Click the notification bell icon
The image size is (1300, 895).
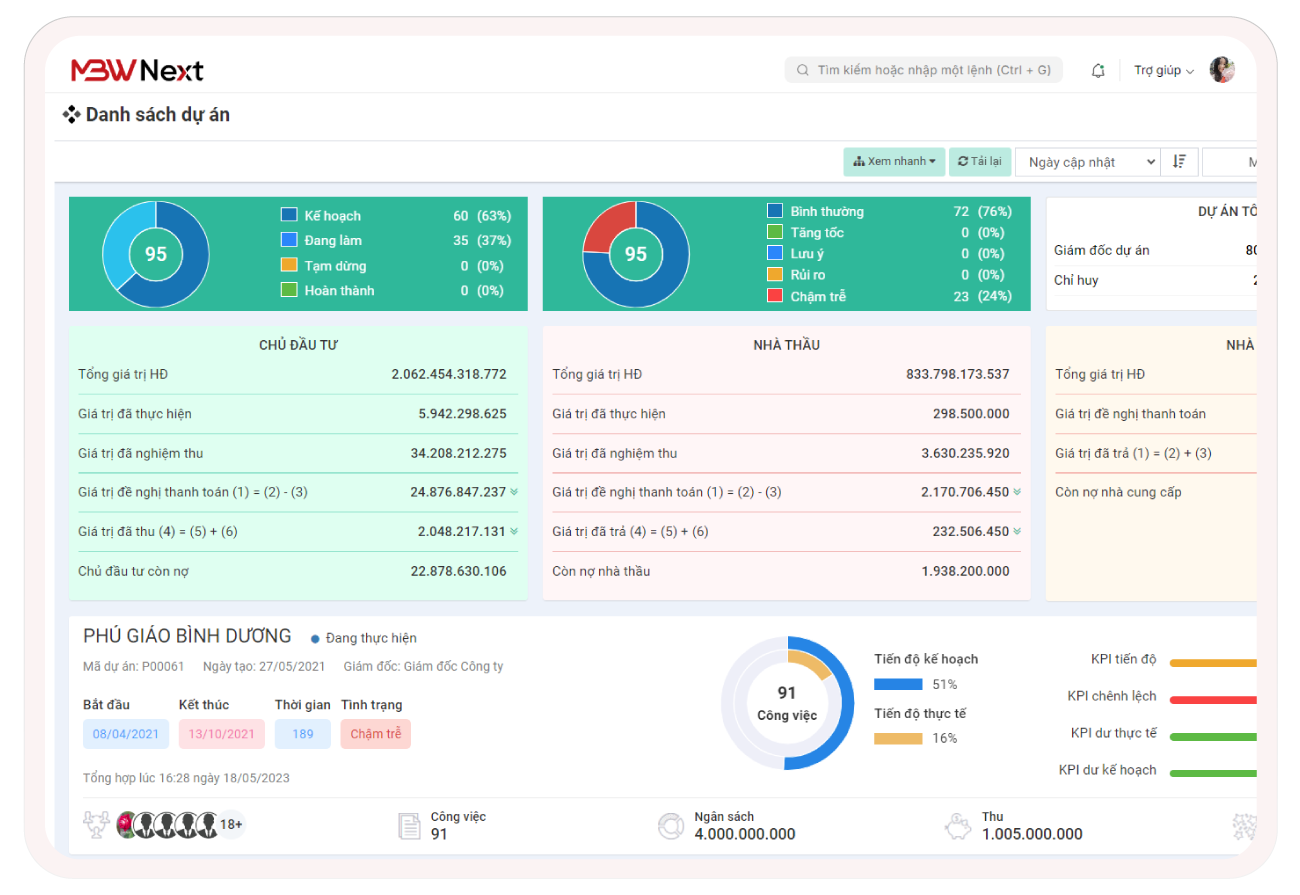(x=1098, y=70)
